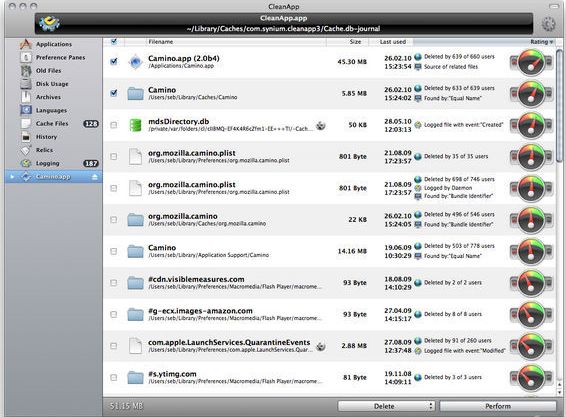Open the Delete action dropdown
This screenshot has width=566, height=417.
[386, 406]
